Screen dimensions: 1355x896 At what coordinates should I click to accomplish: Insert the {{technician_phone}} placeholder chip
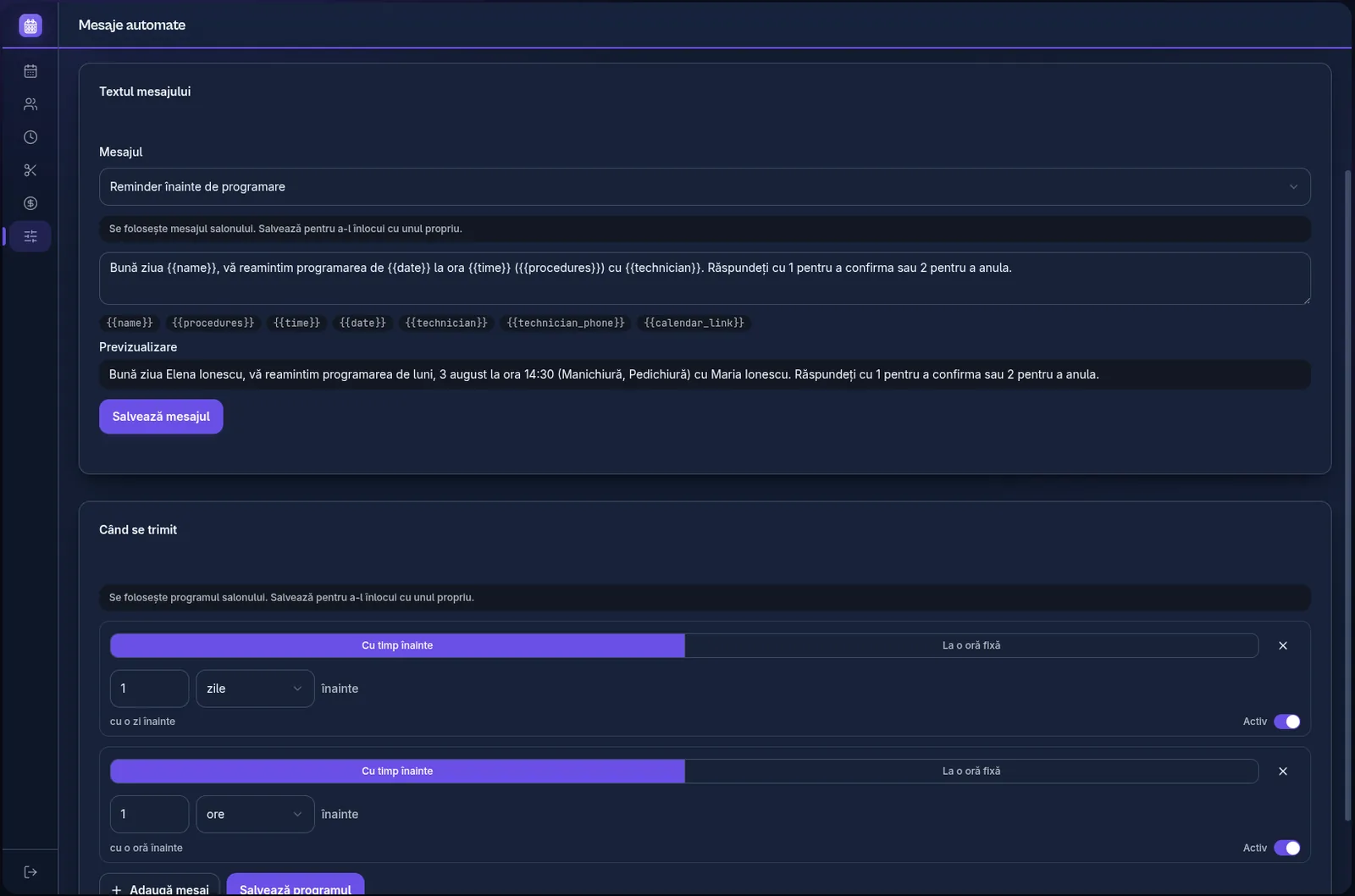[x=566, y=323]
